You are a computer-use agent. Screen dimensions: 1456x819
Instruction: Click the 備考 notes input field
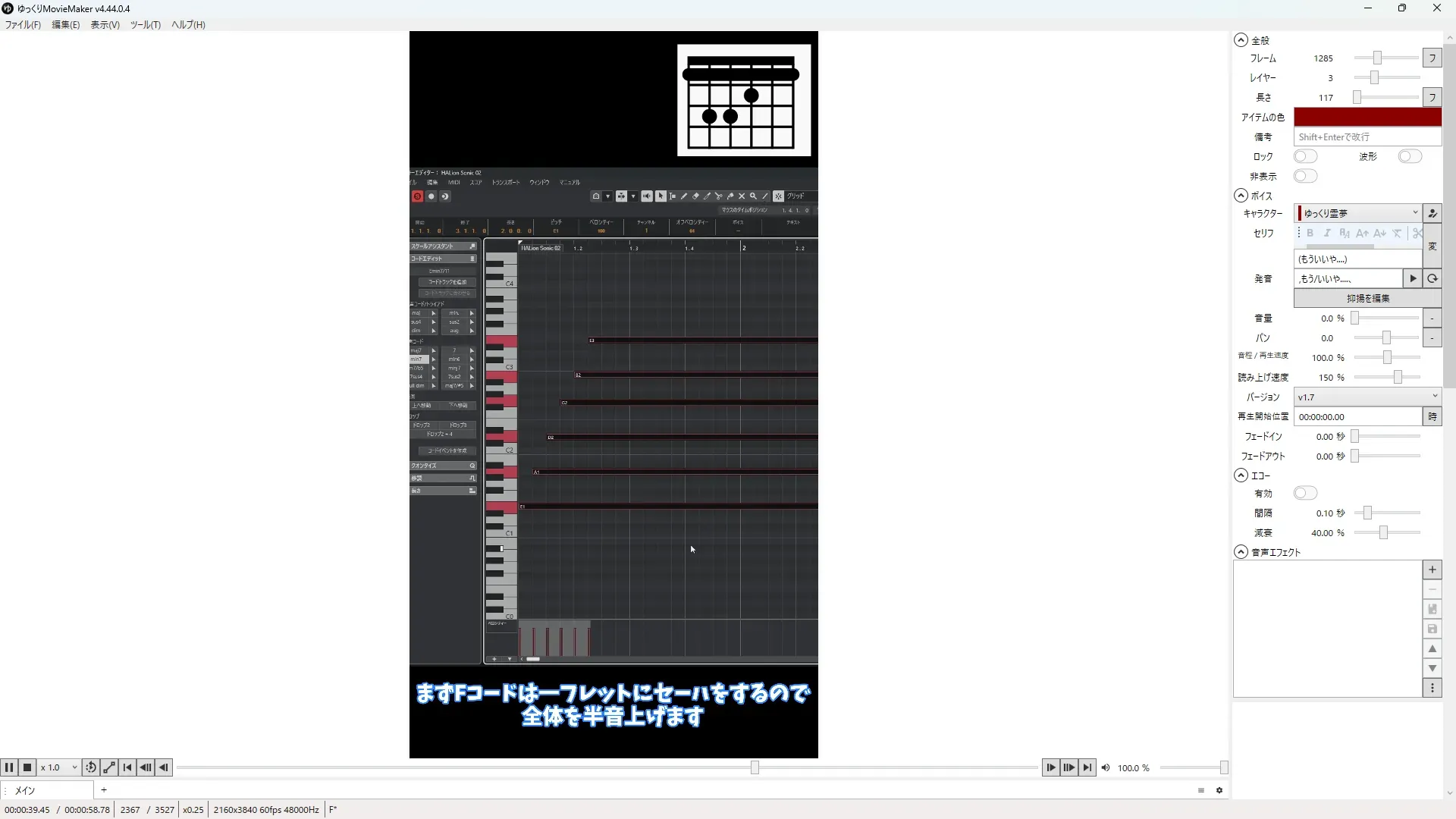click(1367, 136)
